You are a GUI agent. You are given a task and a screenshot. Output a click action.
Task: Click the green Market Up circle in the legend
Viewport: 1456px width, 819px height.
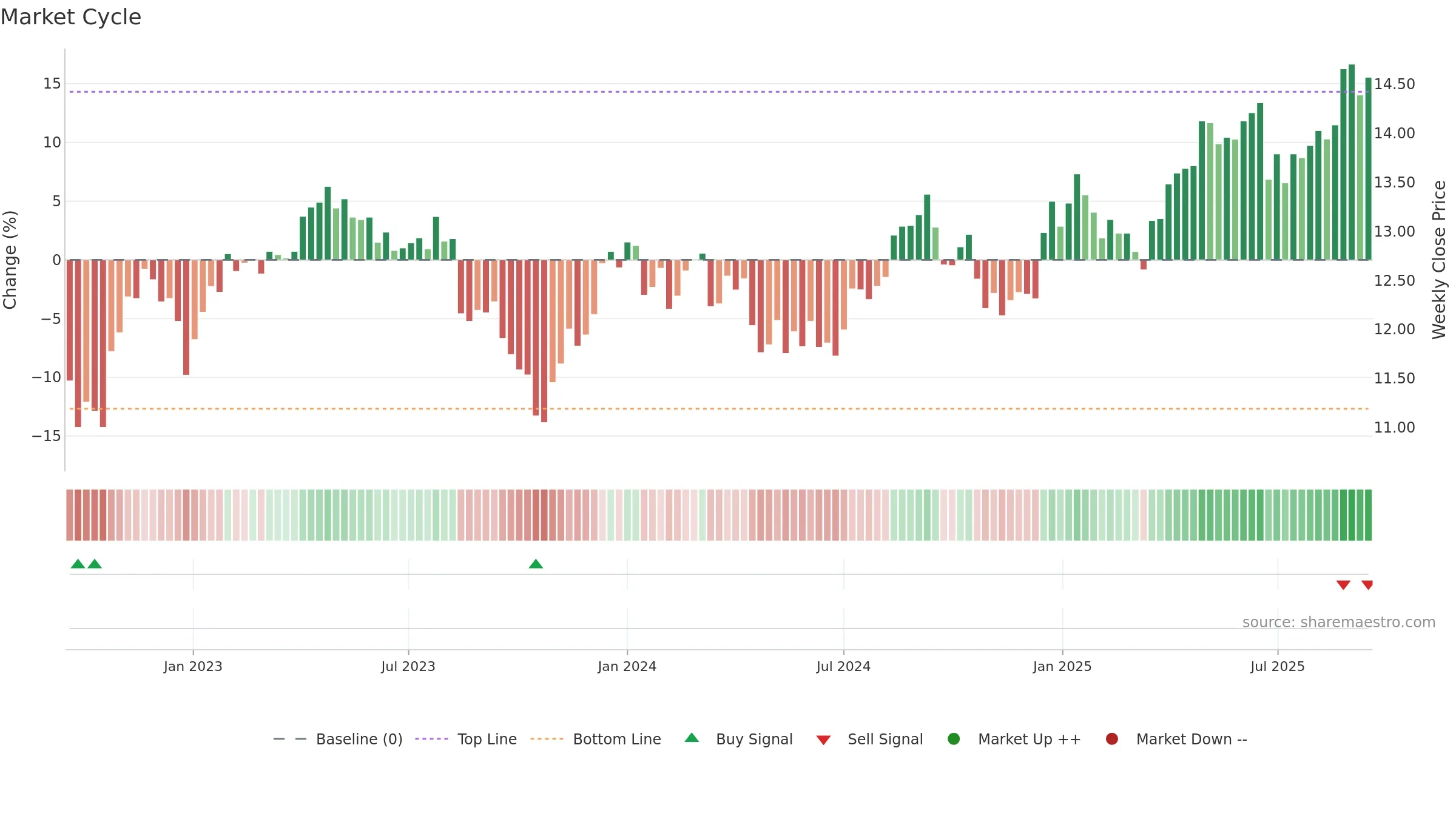click(x=954, y=739)
